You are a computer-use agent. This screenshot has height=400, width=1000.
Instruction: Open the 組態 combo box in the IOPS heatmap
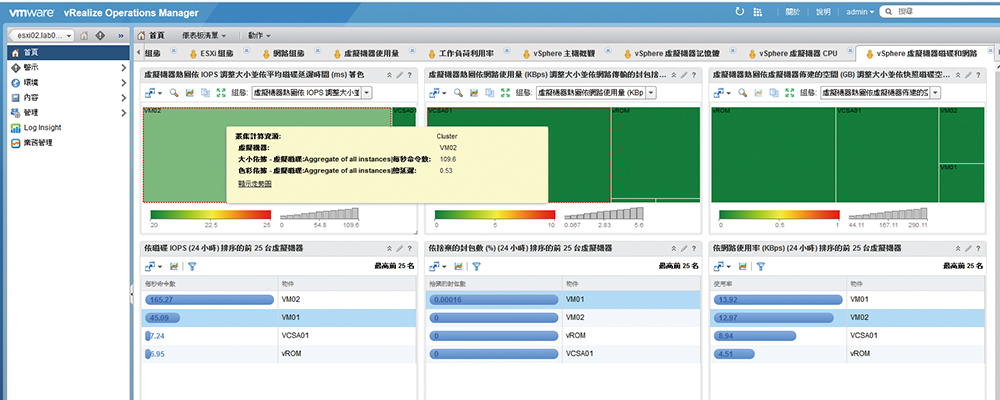coord(312,93)
